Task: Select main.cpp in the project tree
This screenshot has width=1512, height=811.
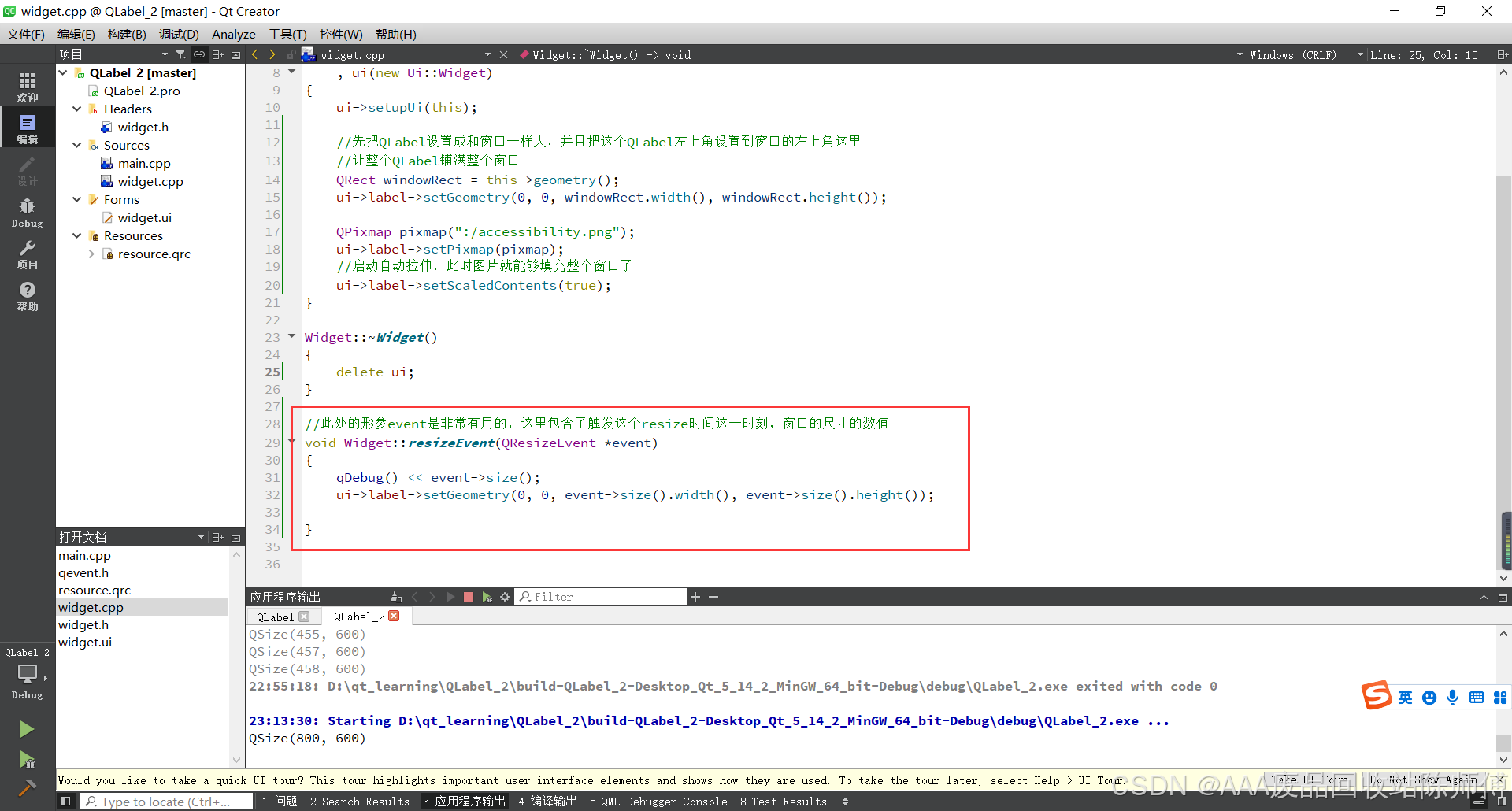Action: click(x=144, y=163)
